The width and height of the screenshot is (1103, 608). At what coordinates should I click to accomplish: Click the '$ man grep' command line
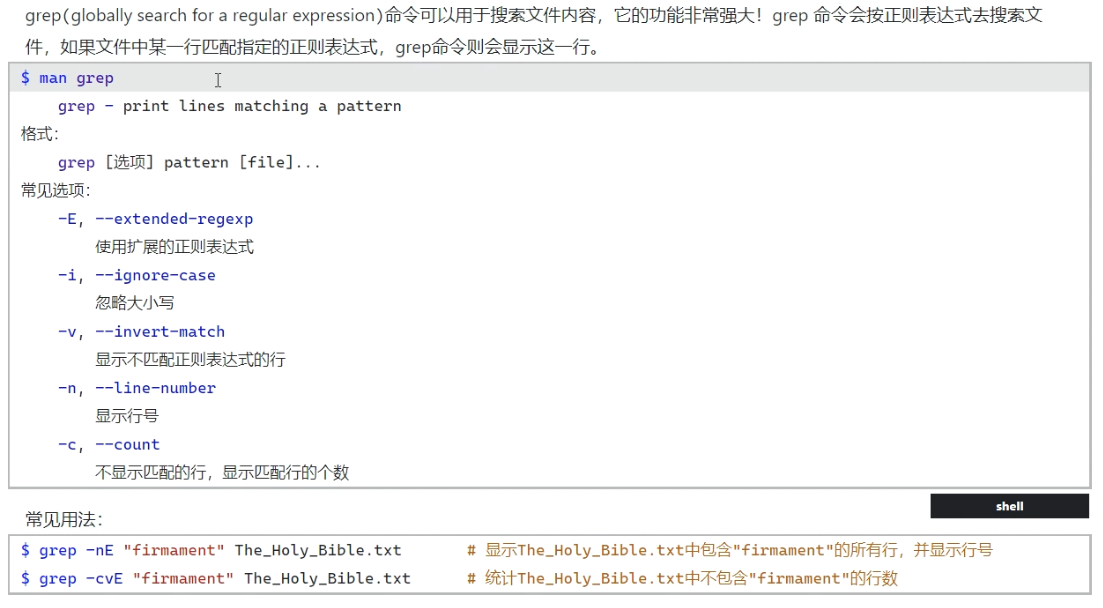pos(67,78)
